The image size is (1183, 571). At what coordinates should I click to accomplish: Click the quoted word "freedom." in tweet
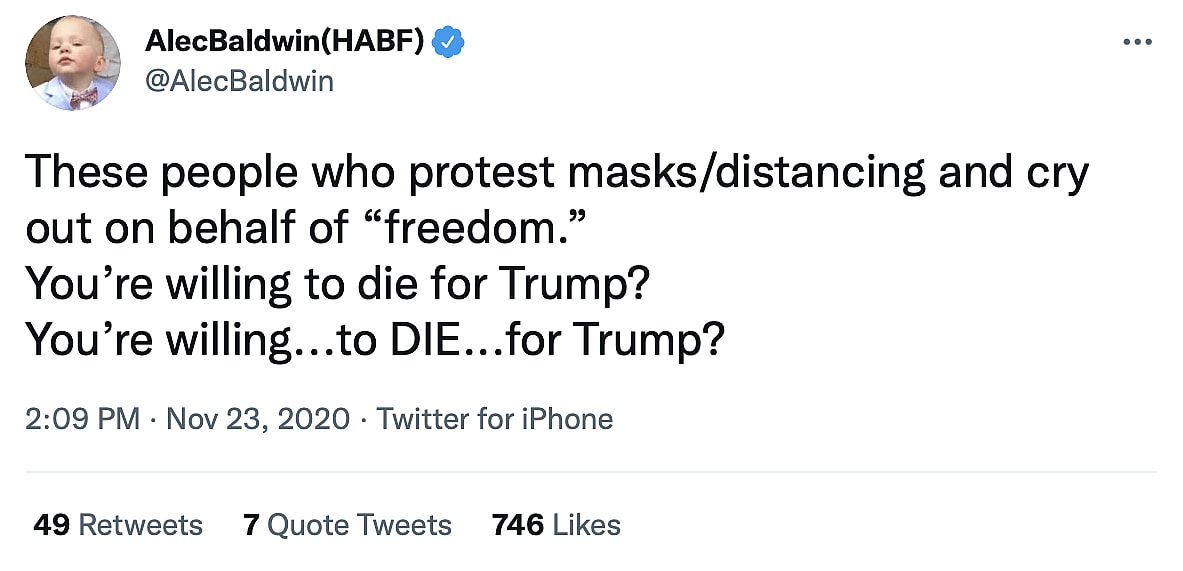click(x=474, y=229)
